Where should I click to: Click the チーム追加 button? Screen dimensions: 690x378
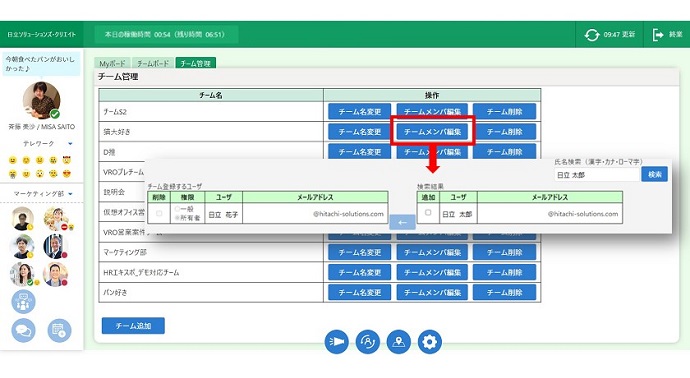[x=133, y=326]
